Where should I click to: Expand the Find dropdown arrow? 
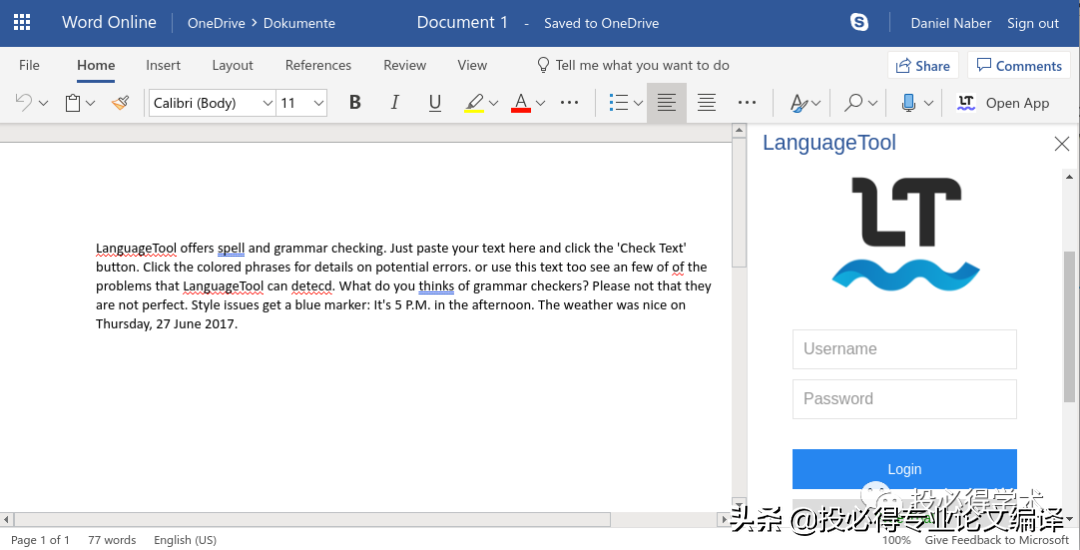coord(873,104)
